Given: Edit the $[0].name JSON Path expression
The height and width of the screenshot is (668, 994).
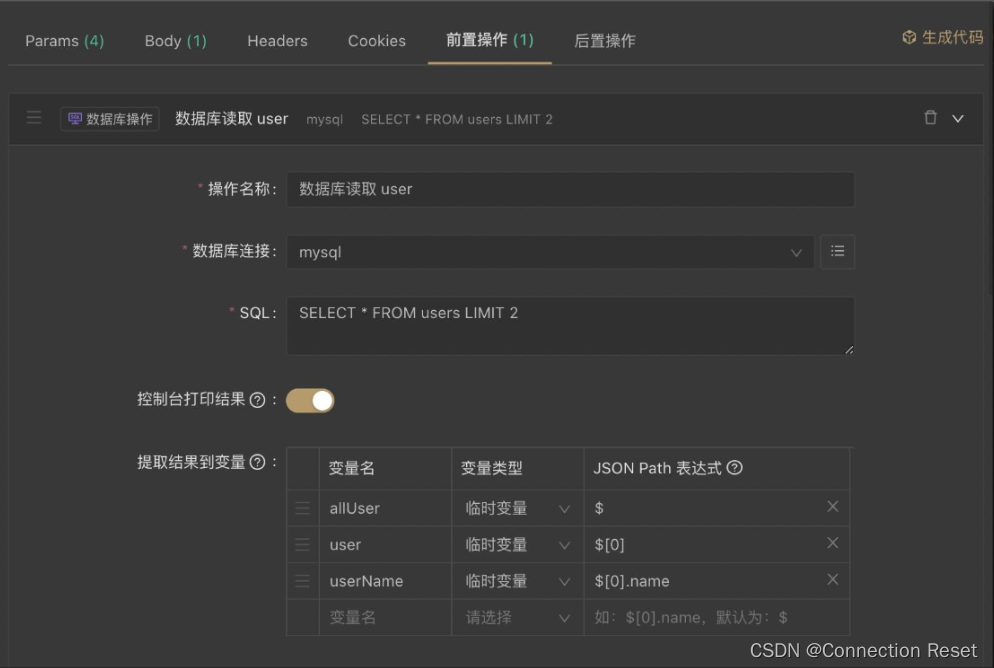Looking at the screenshot, I should 704,581.
